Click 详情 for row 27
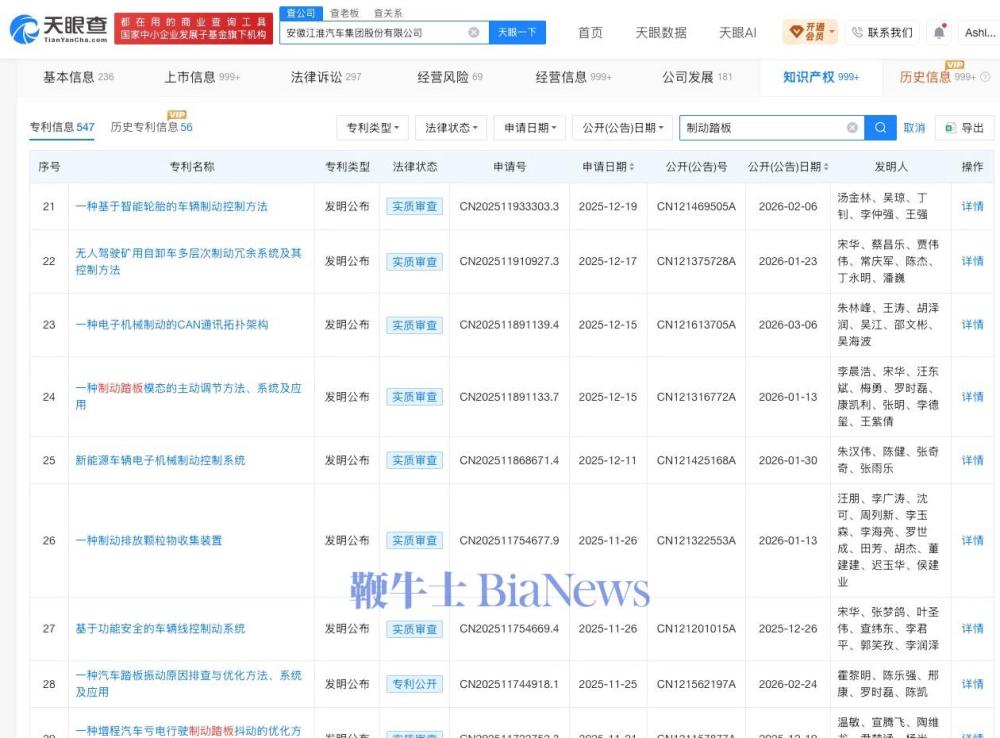 (972, 628)
